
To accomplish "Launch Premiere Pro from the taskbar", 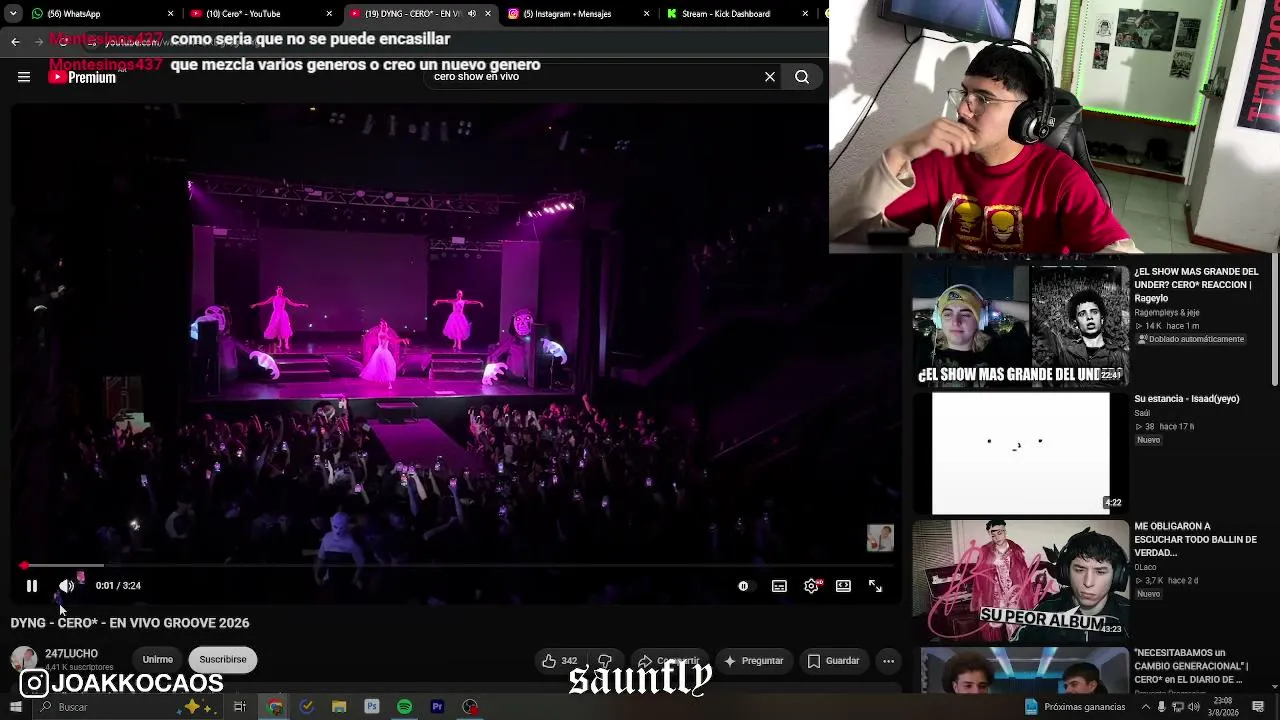I will click(x=437, y=707).
